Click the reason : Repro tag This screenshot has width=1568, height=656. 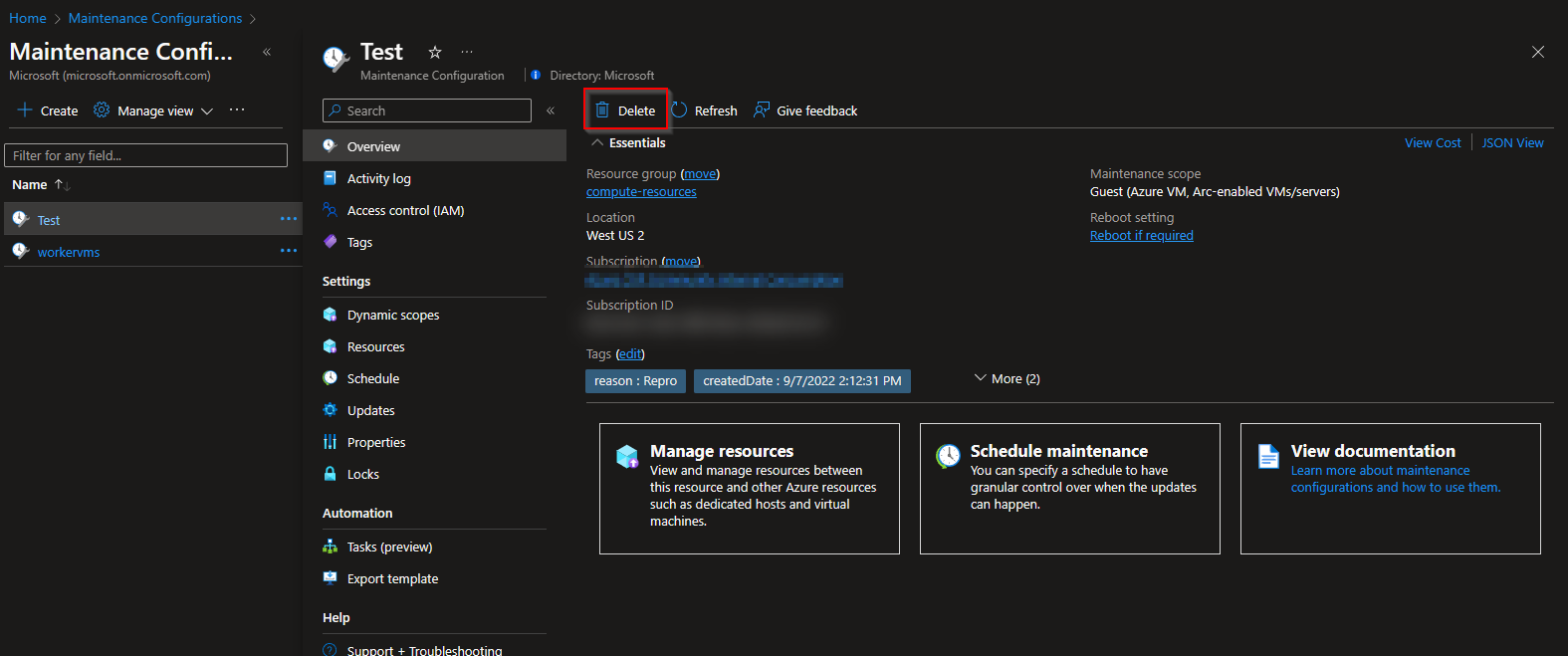point(635,380)
